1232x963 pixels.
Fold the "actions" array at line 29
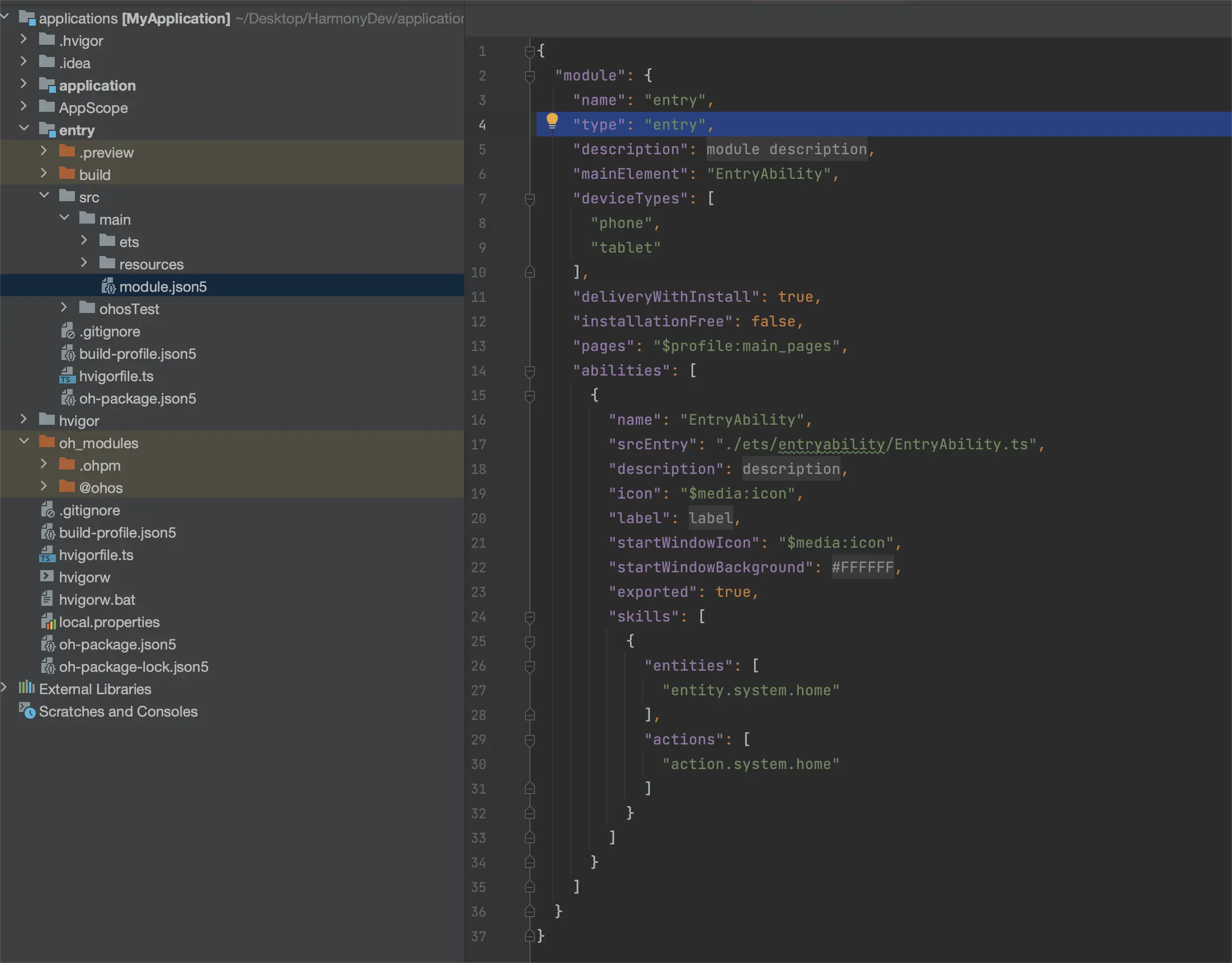click(x=529, y=740)
